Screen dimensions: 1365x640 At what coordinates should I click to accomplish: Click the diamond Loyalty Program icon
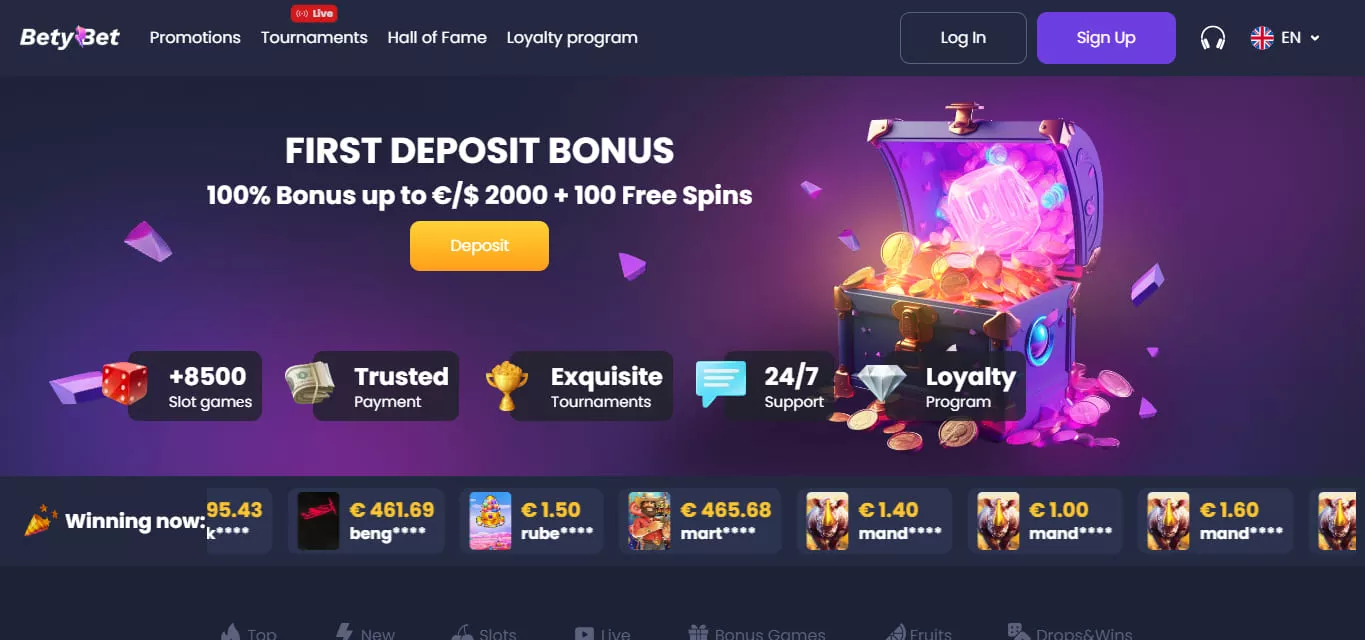[x=882, y=383]
